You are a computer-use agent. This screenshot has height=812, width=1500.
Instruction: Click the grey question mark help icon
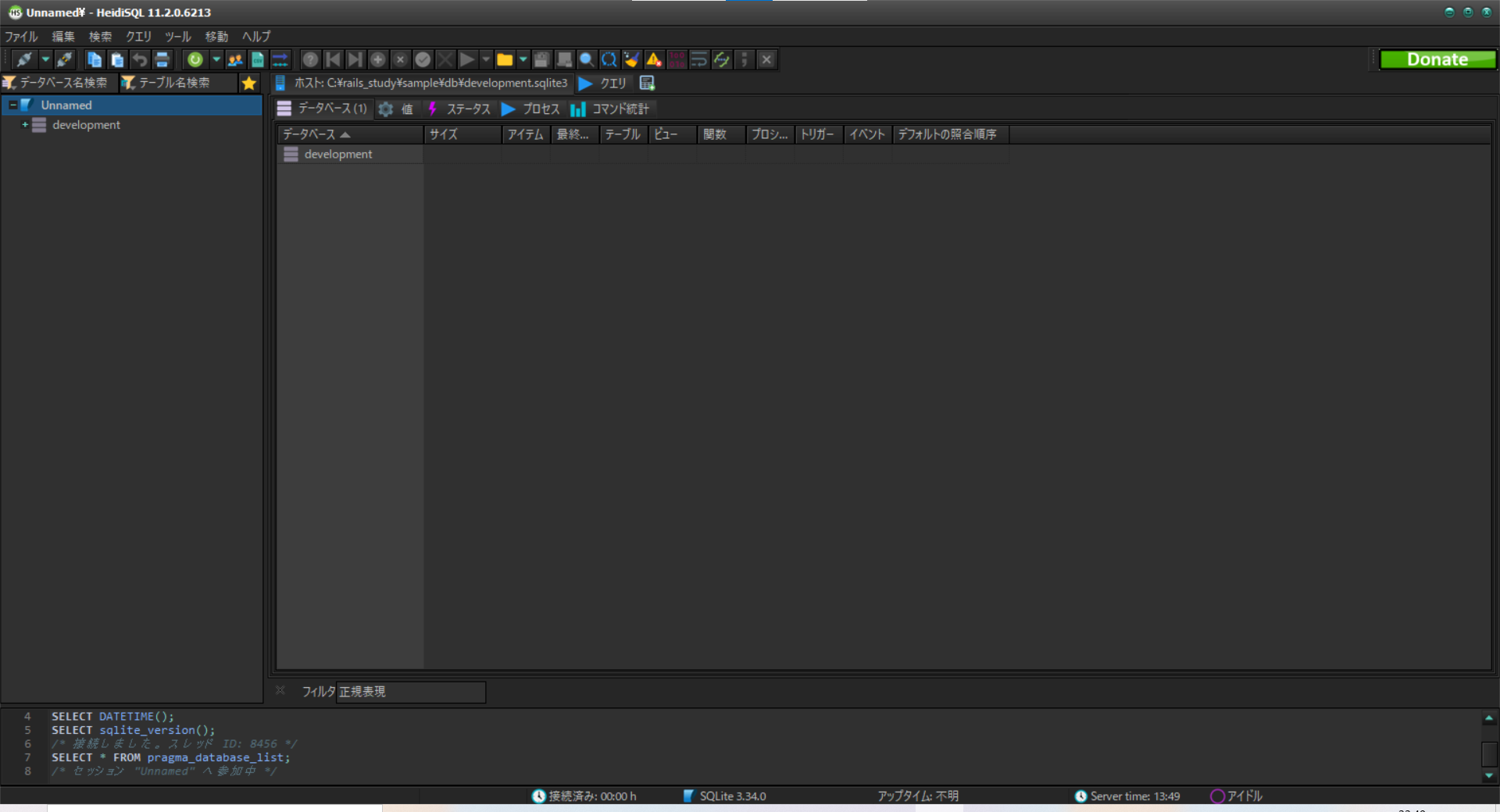310,59
